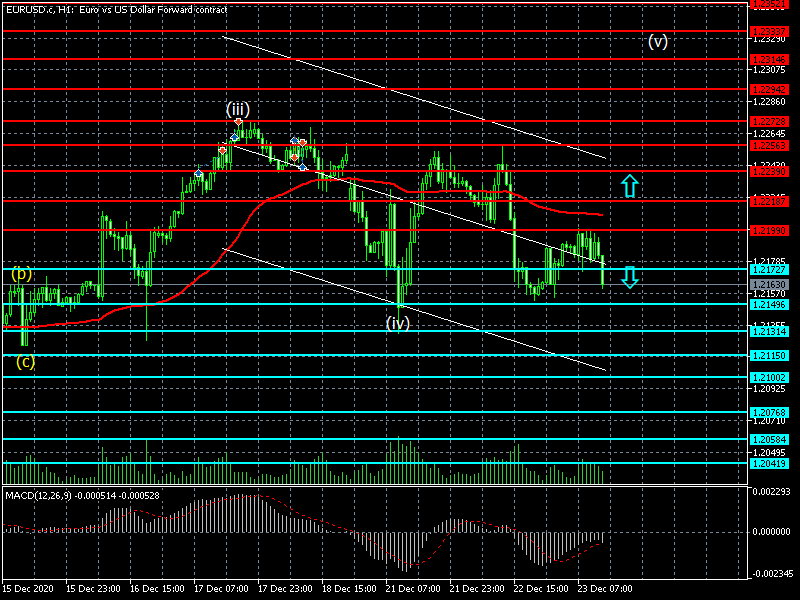Select the (v) wave label

tap(658, 41)
